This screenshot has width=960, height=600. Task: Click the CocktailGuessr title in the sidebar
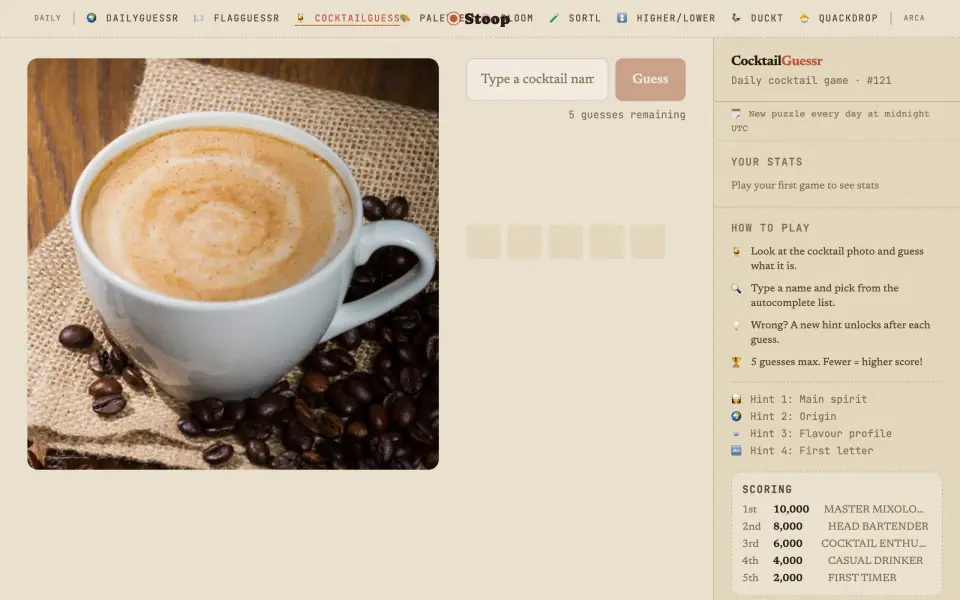pyautogui.click(x=776, y=61)
